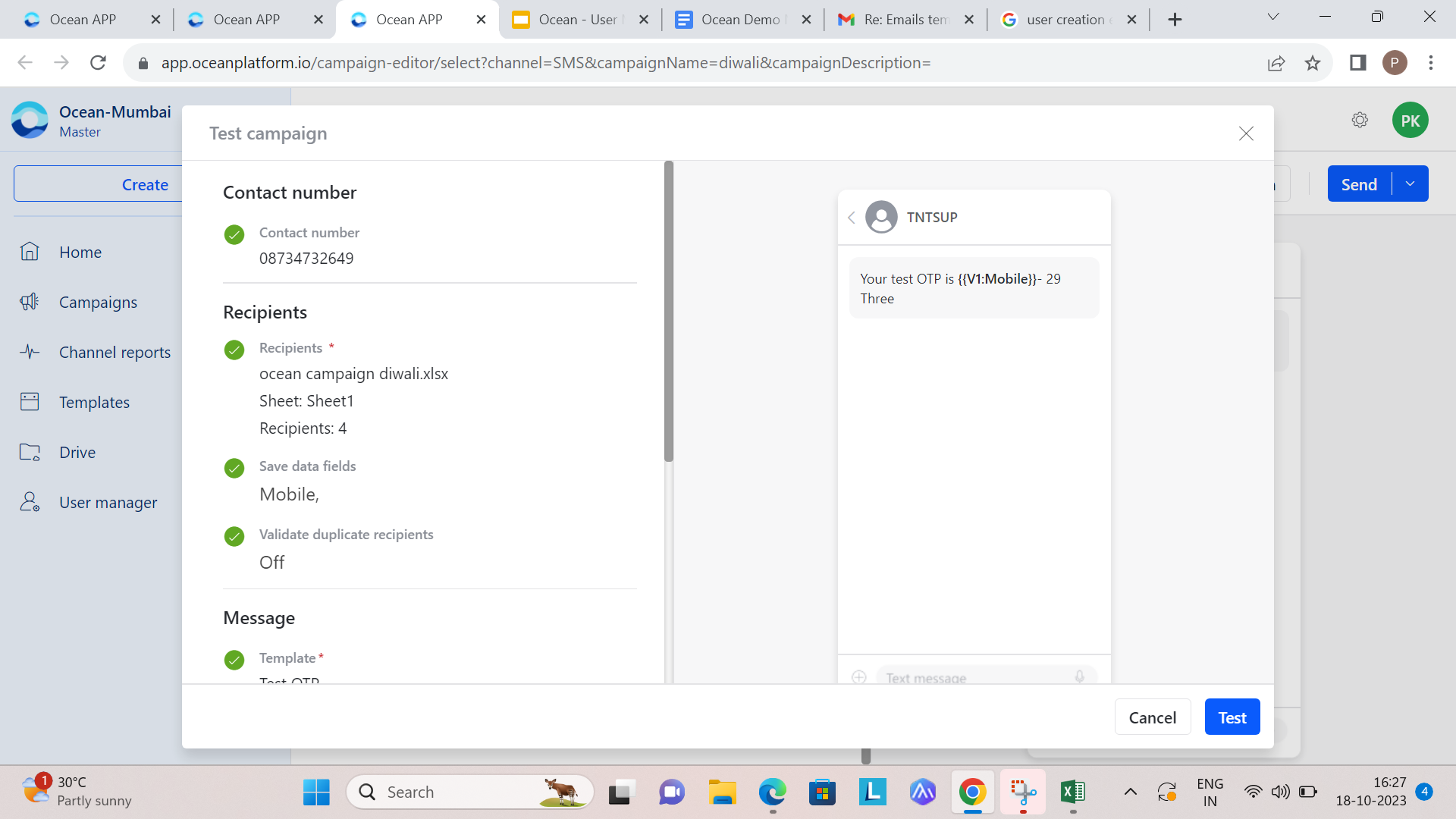1456x819 pixels.
Task: Expand the Chrome tab search chevron
Action: [1273, 17]
